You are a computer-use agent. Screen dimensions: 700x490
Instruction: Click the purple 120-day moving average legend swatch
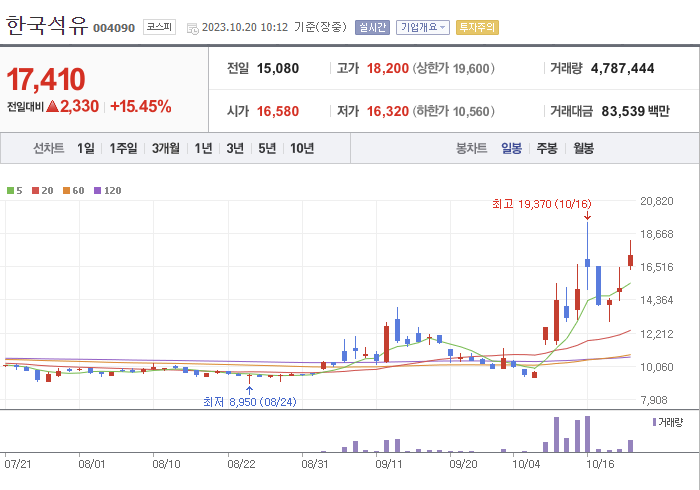tap(97, 191)
